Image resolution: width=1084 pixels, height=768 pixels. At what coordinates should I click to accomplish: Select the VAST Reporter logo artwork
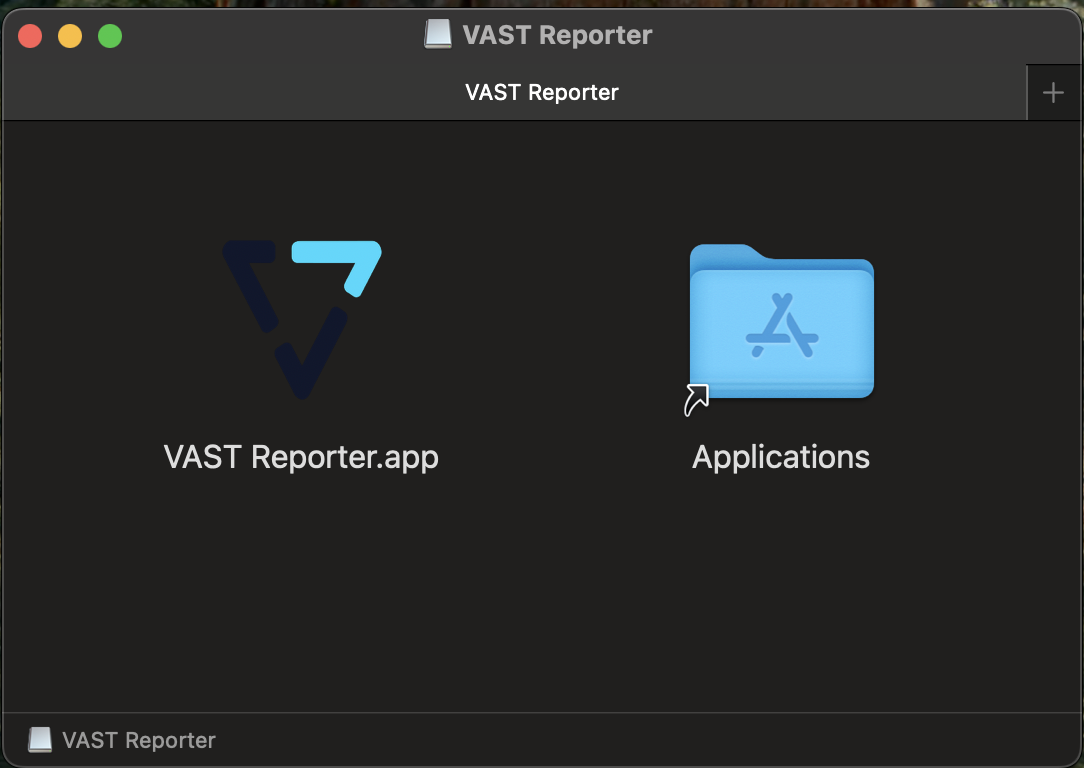(x=301, y=318)
